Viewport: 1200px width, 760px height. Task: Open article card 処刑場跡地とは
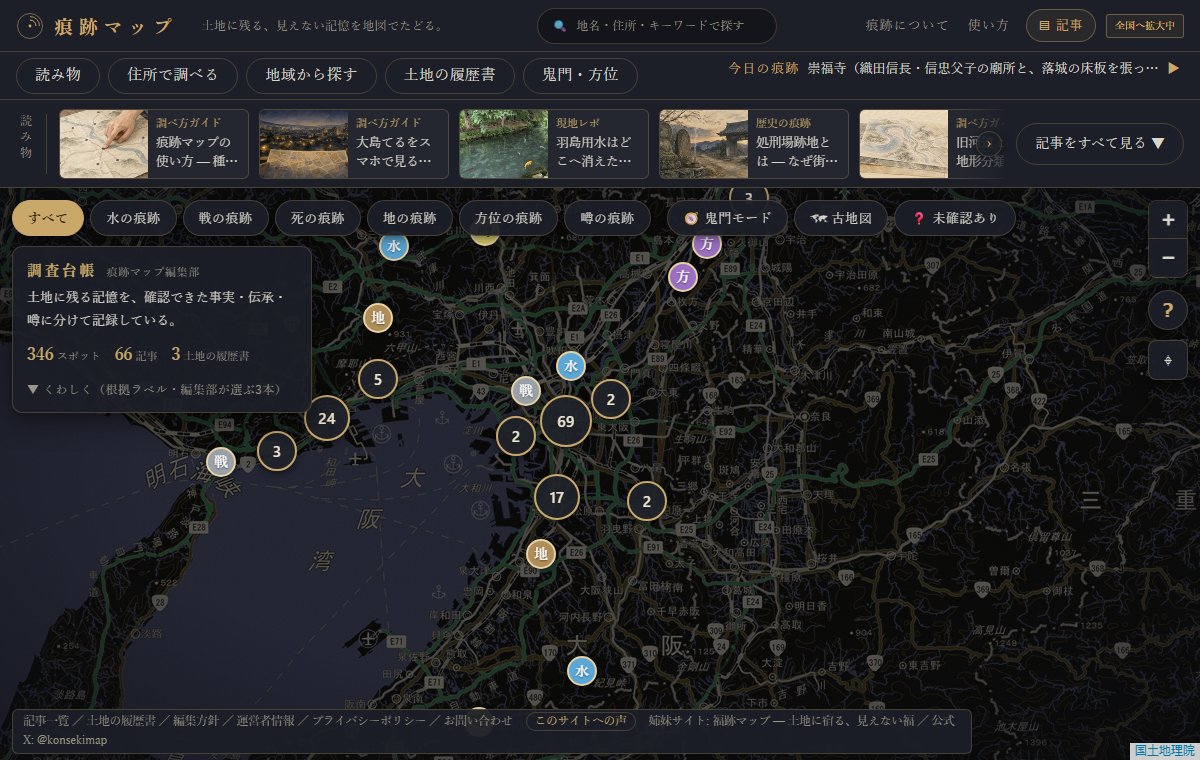coord(753,144)
